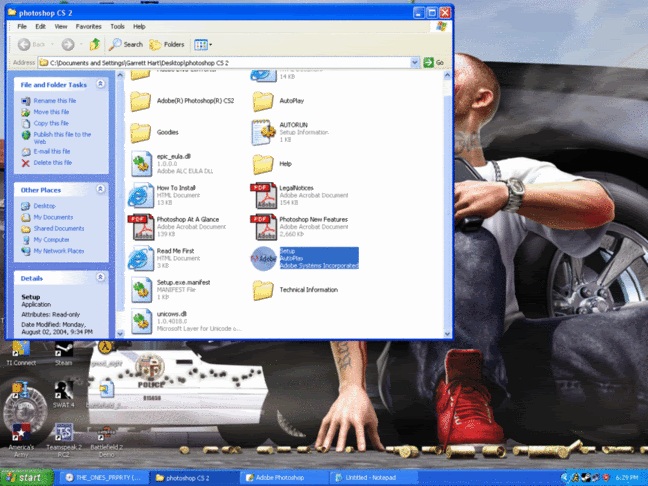Open the Tools menu

117,26
